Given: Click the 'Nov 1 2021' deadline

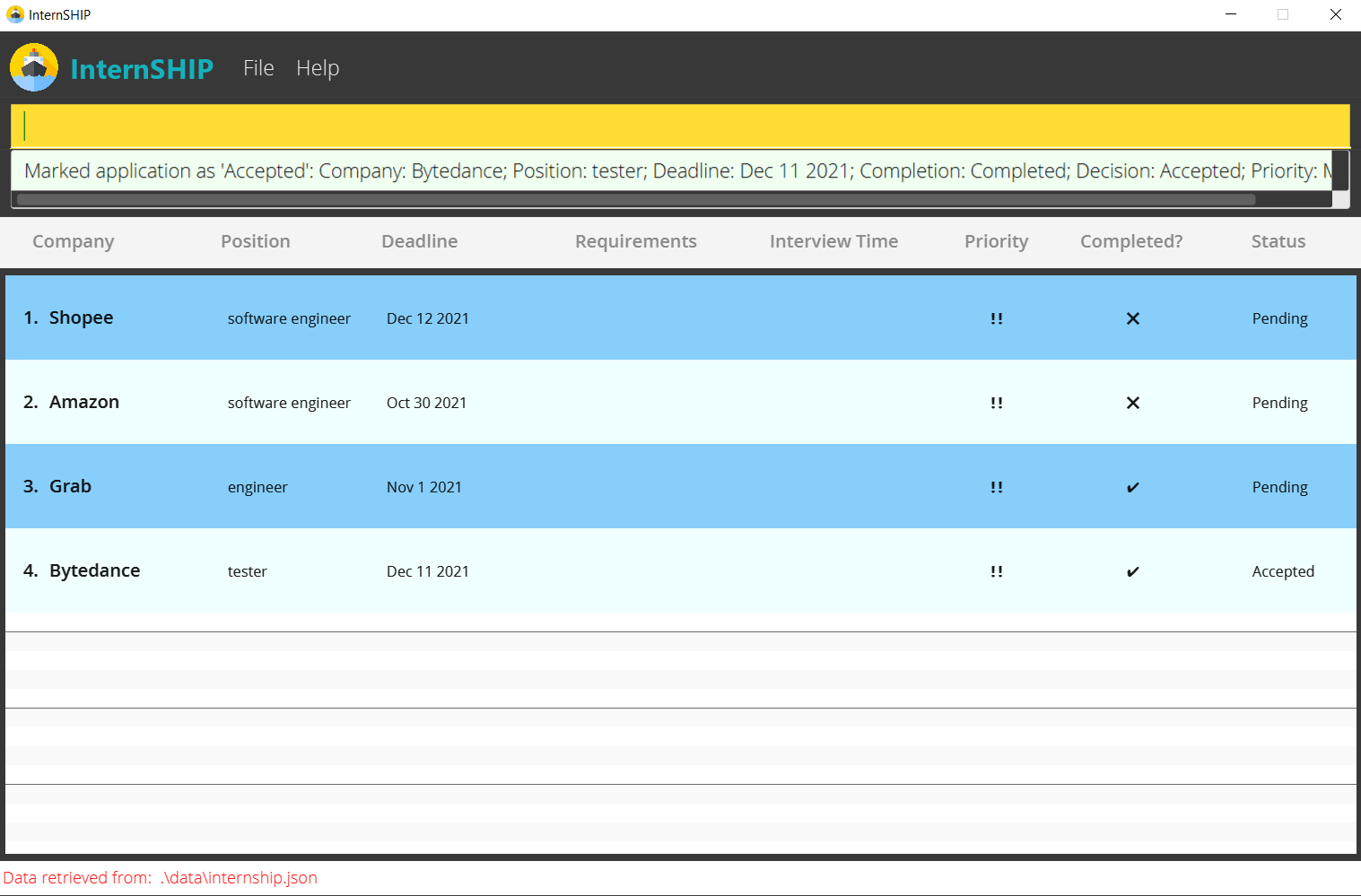Looking at the screenshot, I should tap(424, 487).
